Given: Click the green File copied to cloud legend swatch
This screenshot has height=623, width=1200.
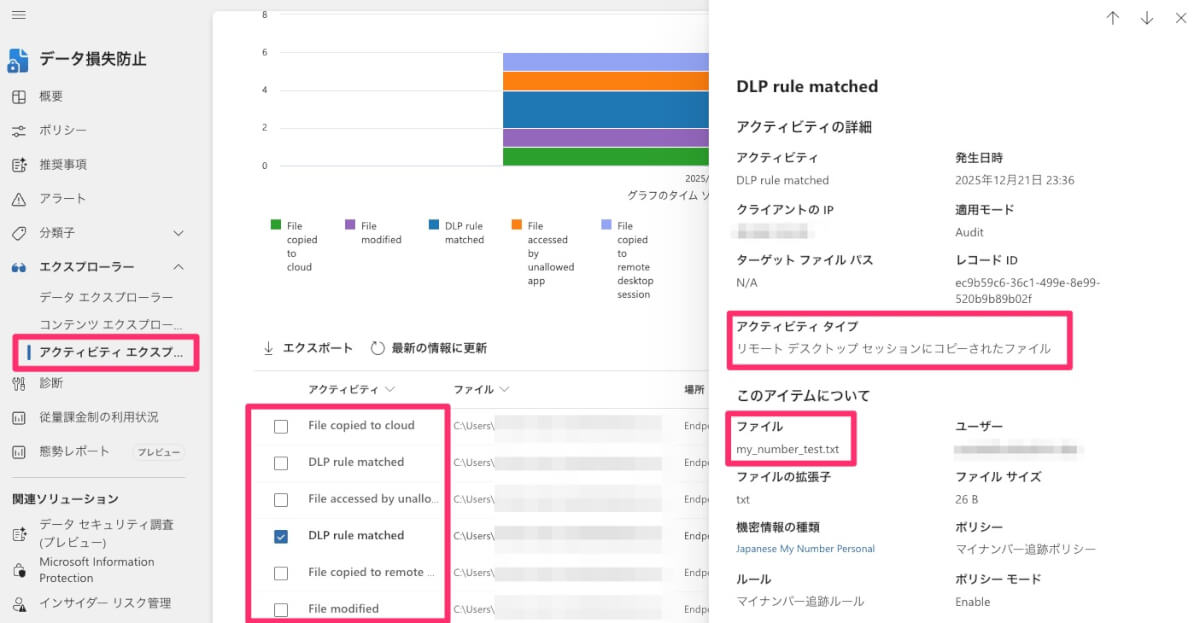Looking at the screenshot, I should (276, 226).
